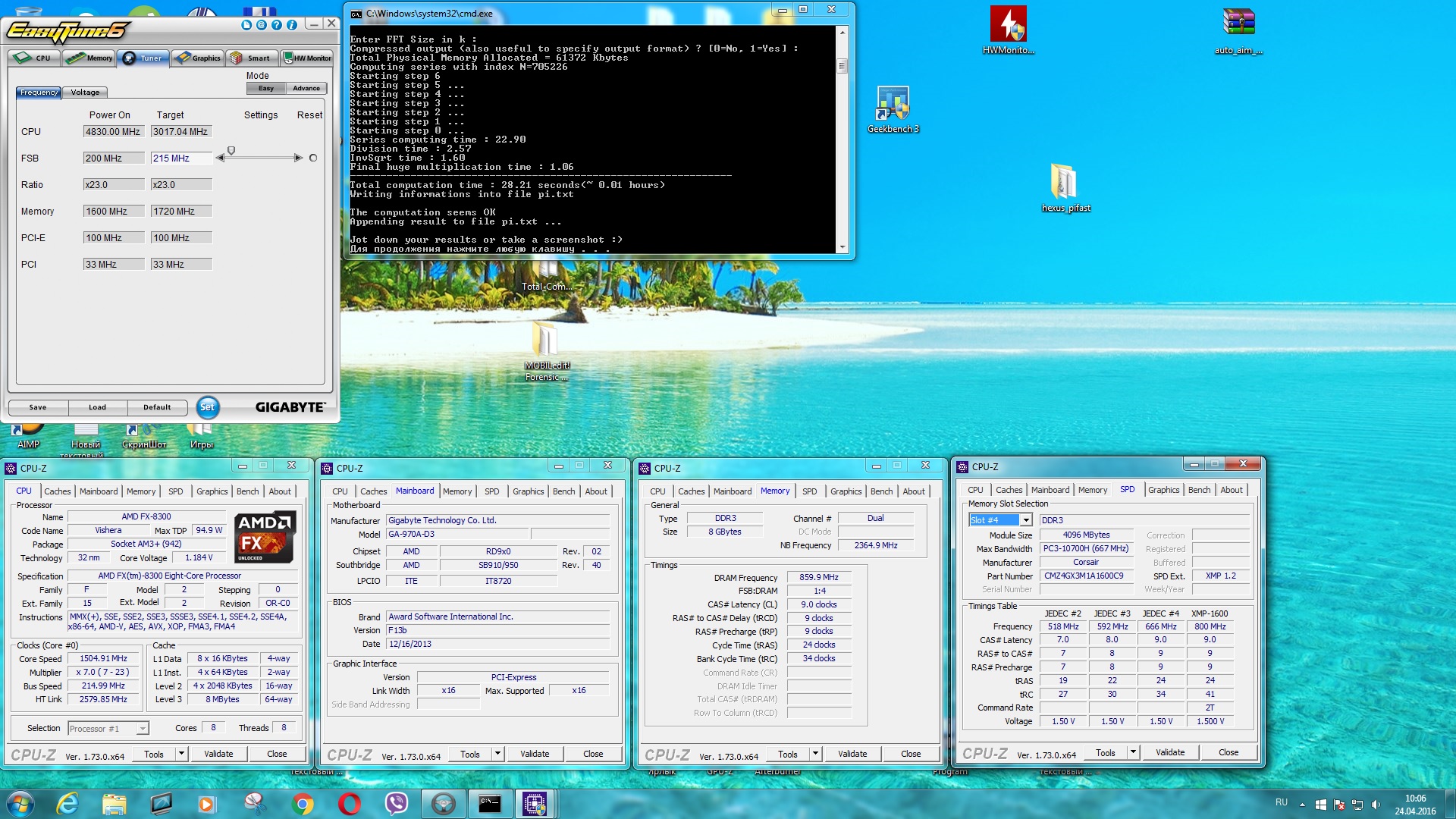1456x819 pixels.
Task: Open Graphics tab in Mainboard CPU-Z window
Action: pyautogui.click(x=528, y=491)
